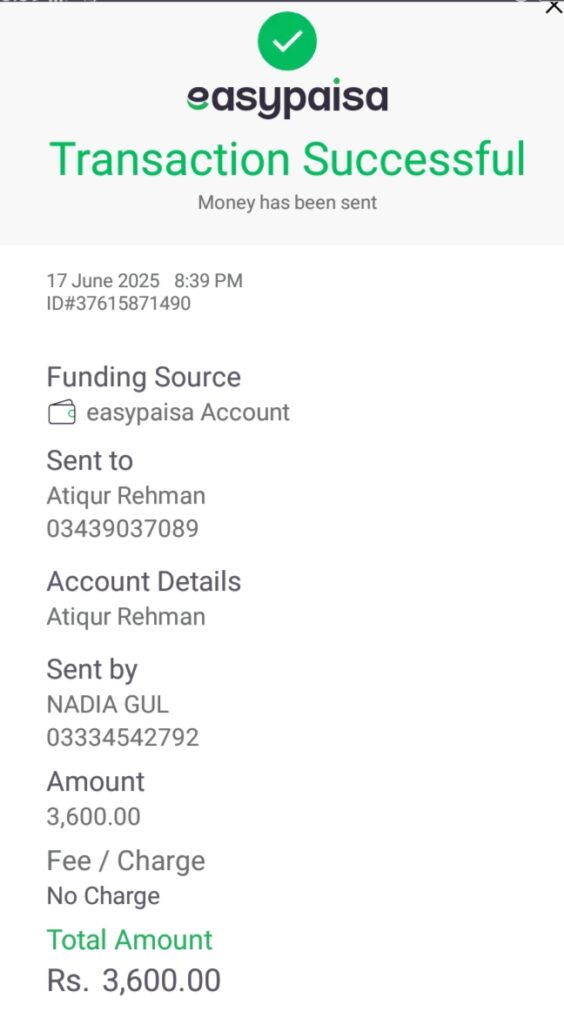Select the transaction ID#37615871490

point(119,304)
